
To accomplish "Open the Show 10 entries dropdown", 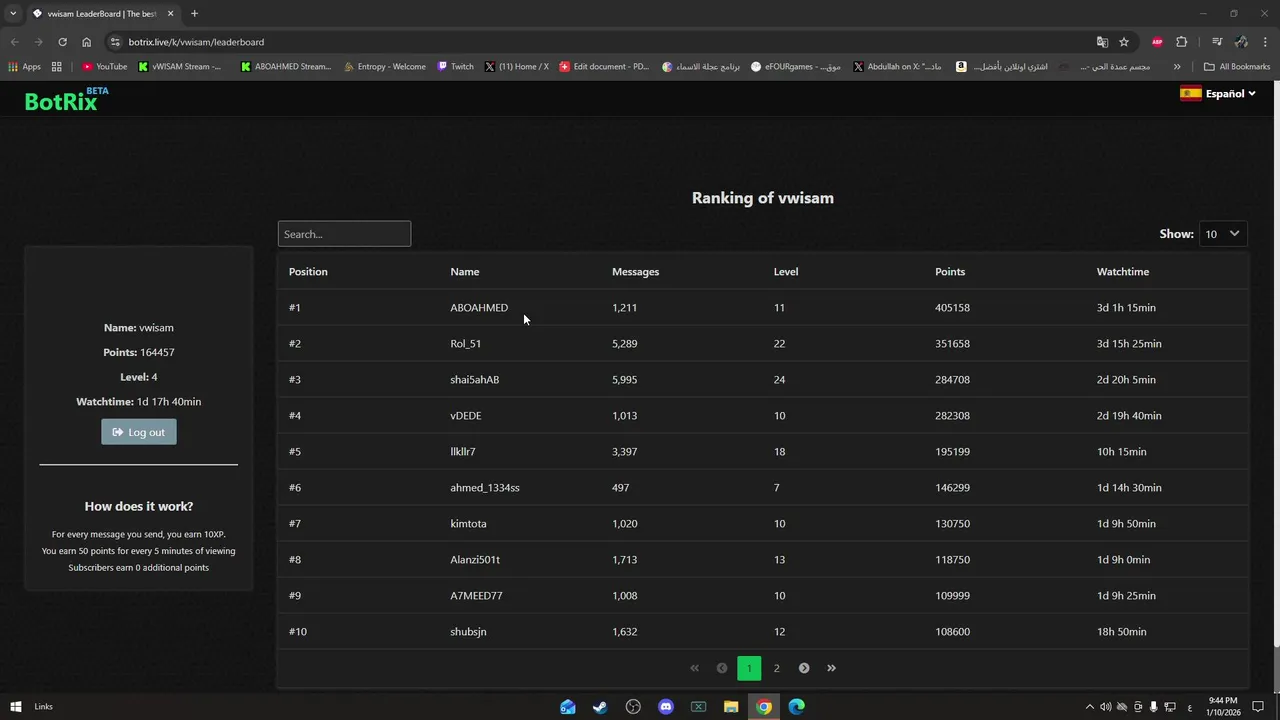I will [1223, 234].
